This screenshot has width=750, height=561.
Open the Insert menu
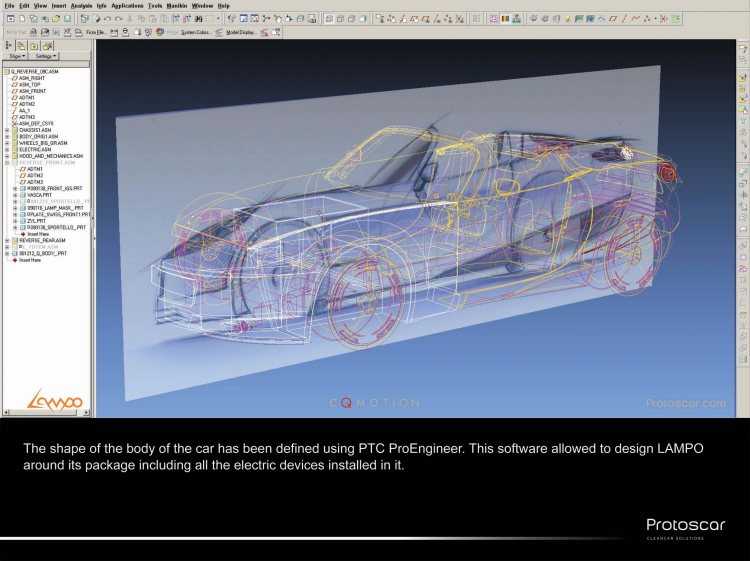pyautogui.click(x=59, y=6)
